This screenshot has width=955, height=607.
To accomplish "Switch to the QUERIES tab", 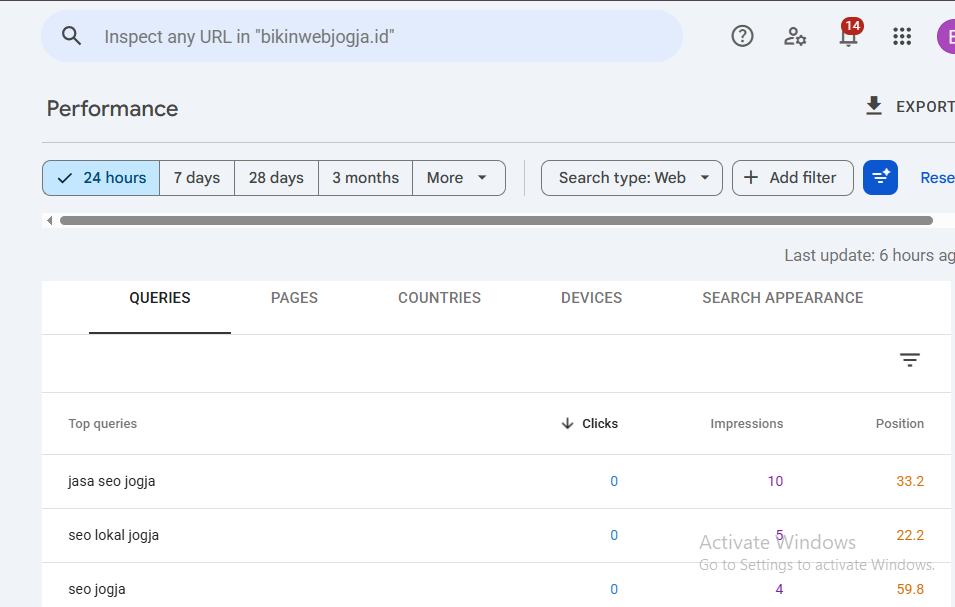I will tap(160, 298).
